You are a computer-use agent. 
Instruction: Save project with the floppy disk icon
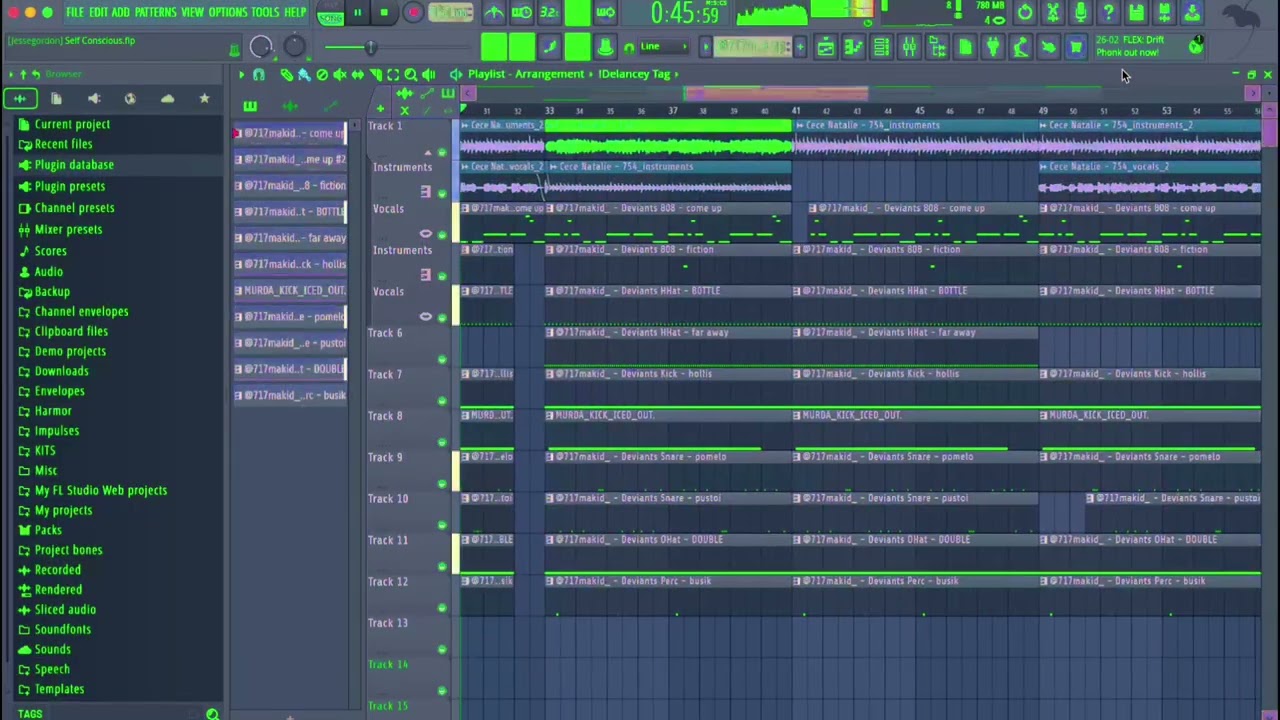[x=1137, y=12]
